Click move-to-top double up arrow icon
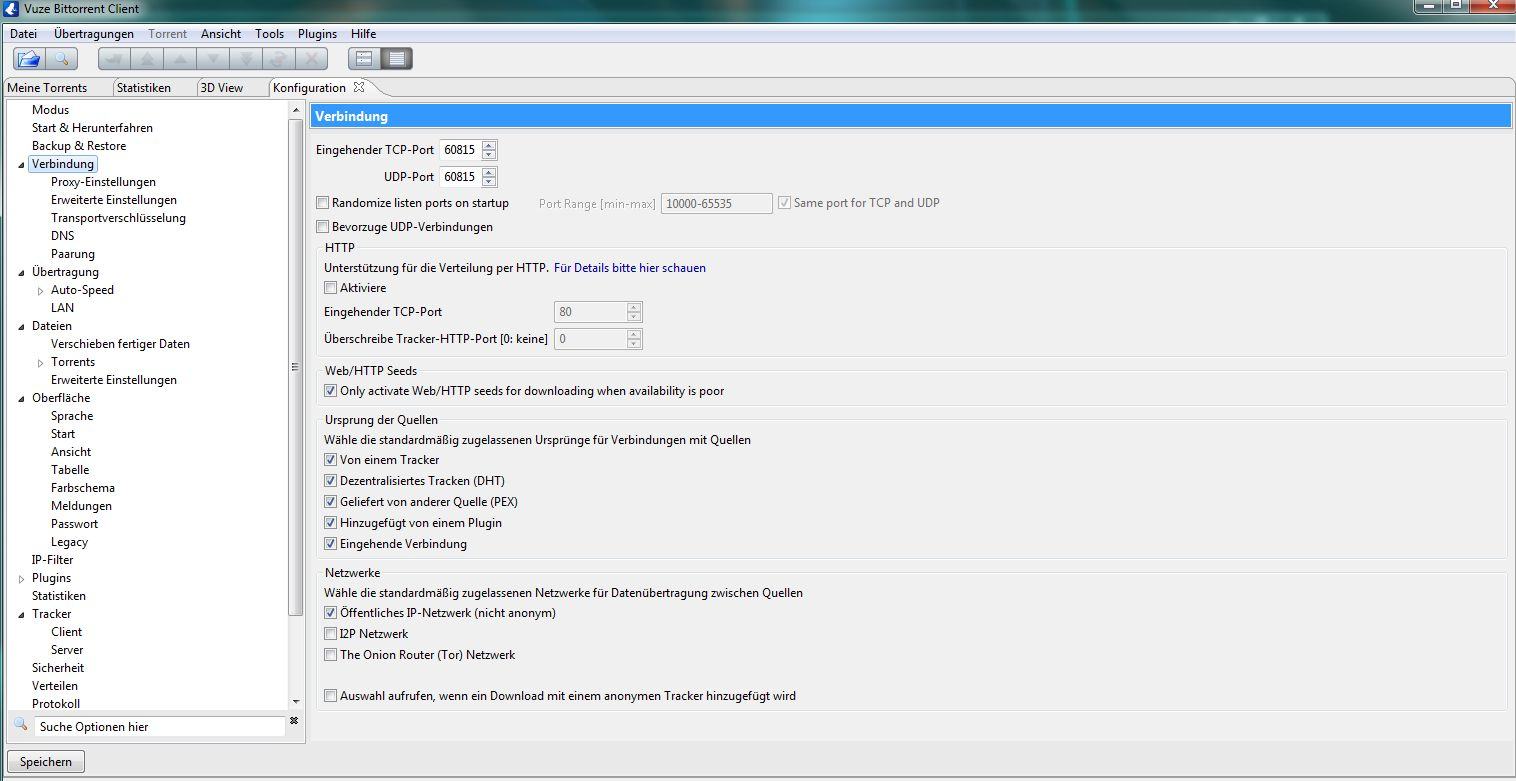 [147, 59]
